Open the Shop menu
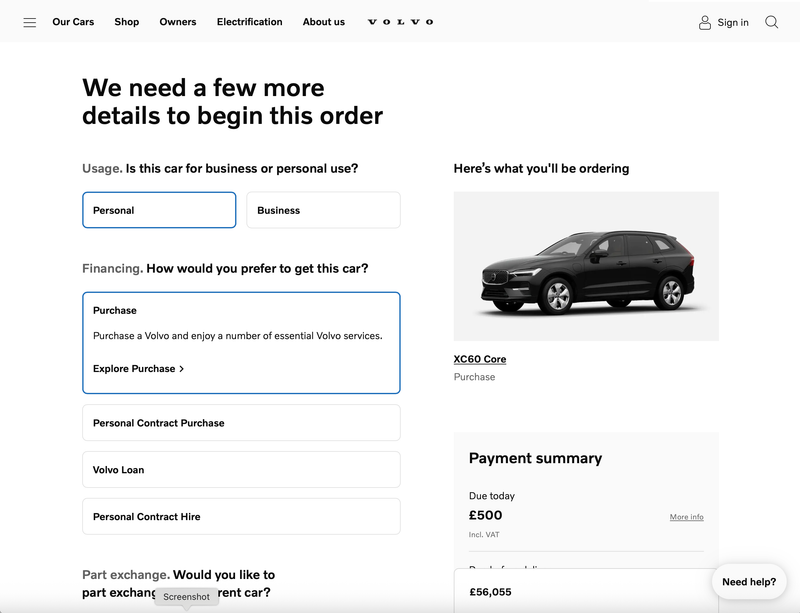Viewport: 800px width, 613px height. tap(126, 21)
